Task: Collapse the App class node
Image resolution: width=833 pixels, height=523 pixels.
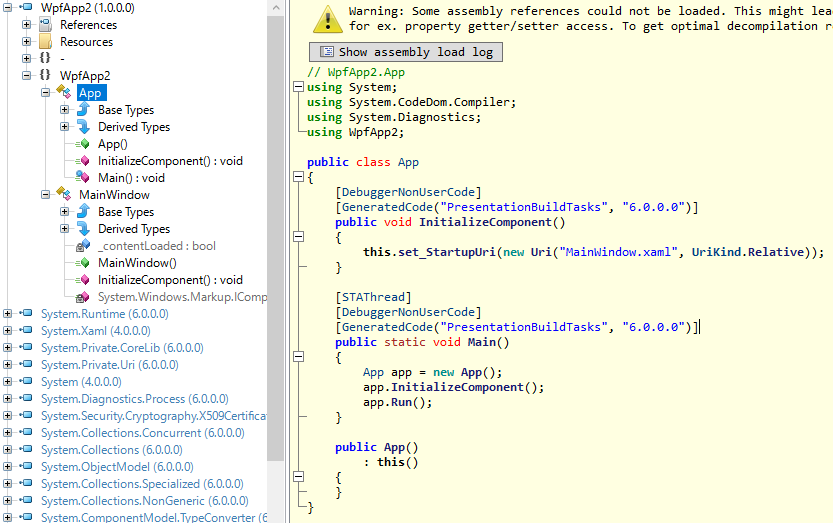Action: 46,92
